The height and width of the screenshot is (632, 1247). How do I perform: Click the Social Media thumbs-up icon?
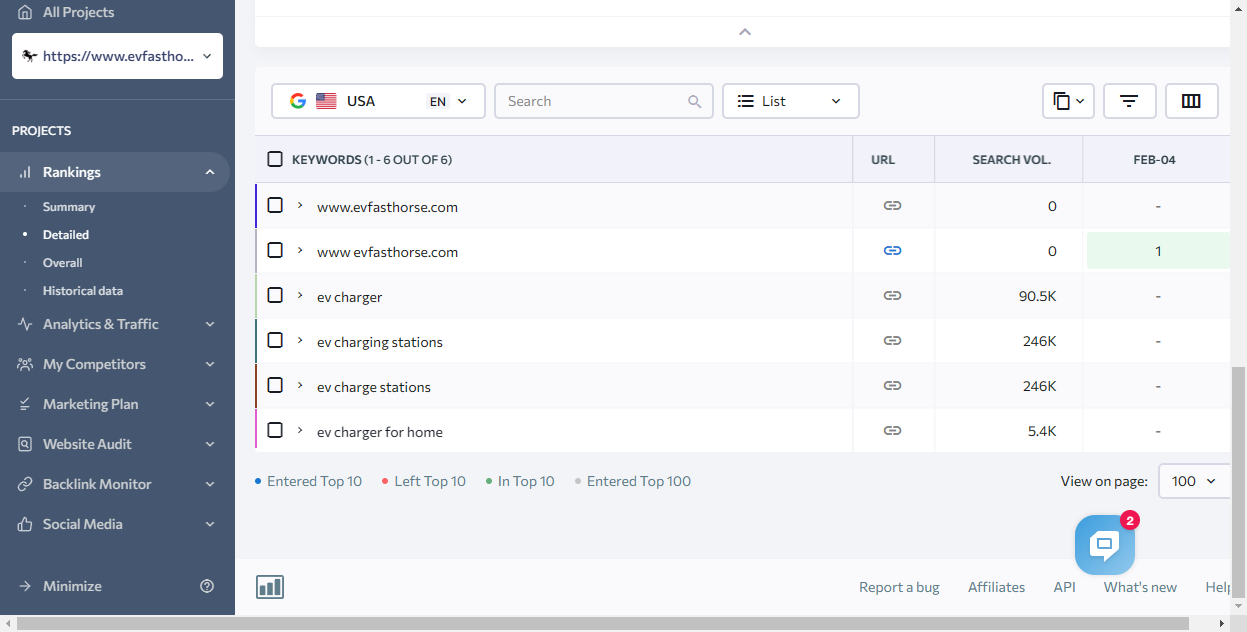[x=26, y=524]
